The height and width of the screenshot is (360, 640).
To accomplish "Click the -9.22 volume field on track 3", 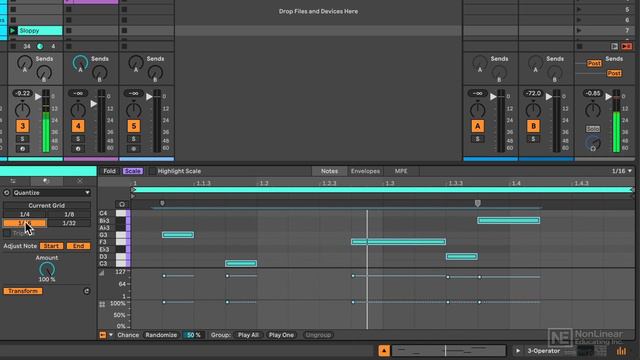I will click(x=22, y=93).
